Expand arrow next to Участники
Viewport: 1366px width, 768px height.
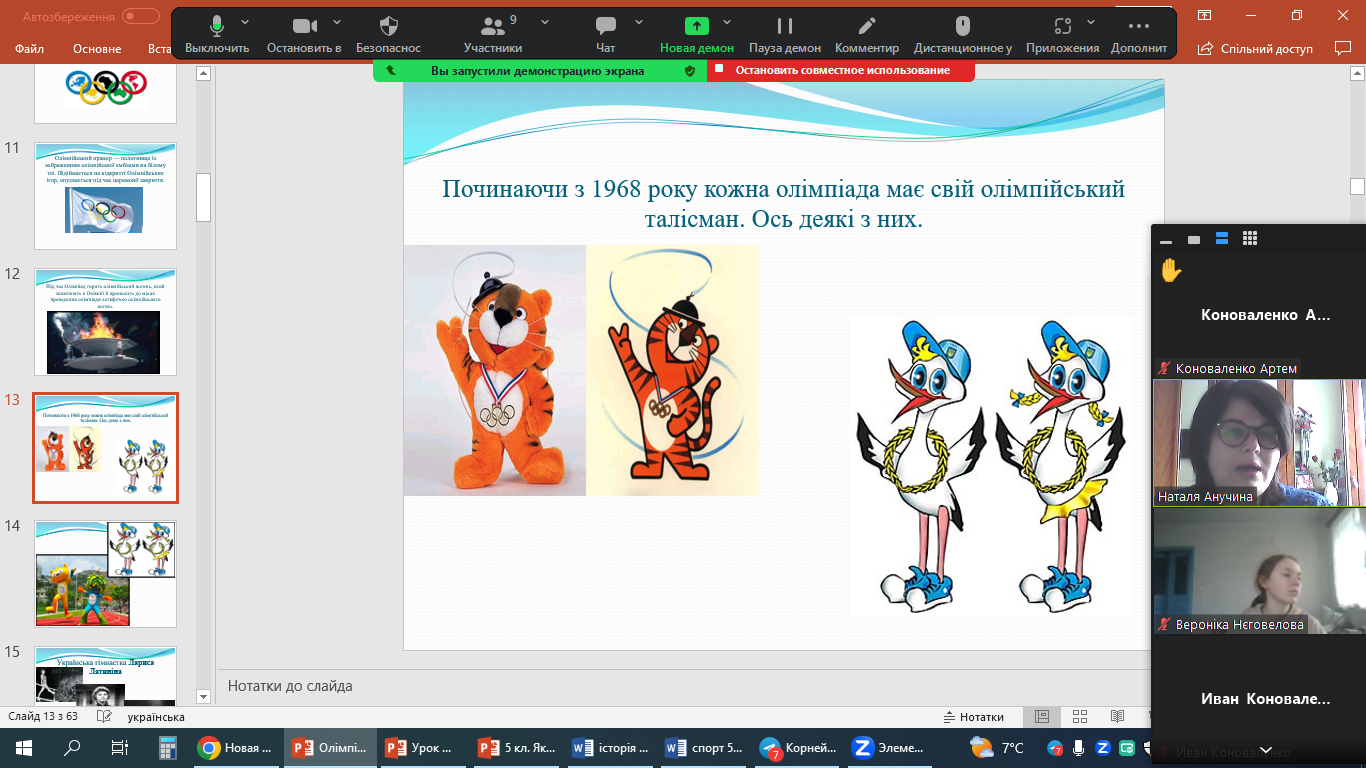coord(545,22)
